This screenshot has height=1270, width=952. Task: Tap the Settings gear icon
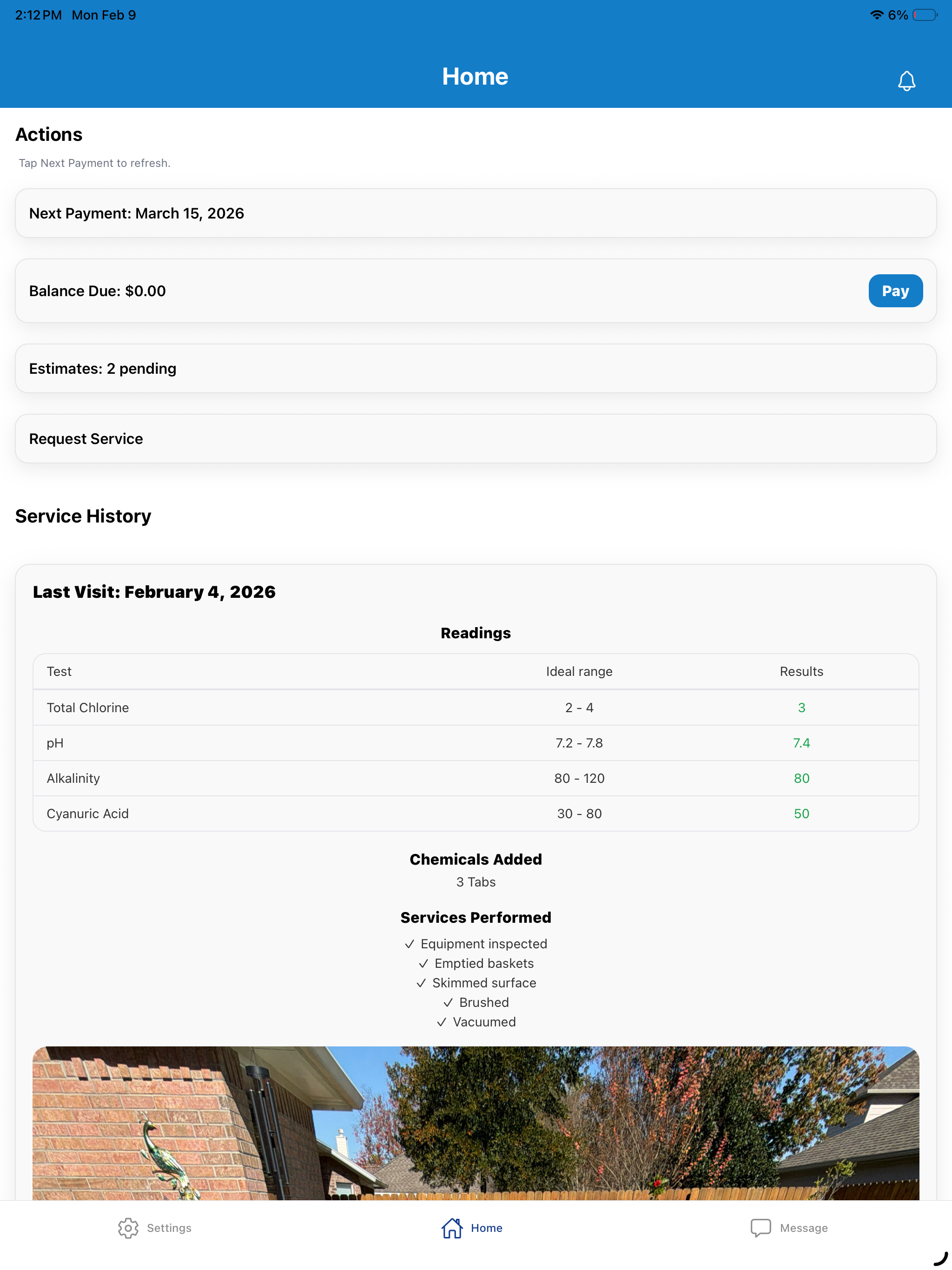(x=128, y=1228)
